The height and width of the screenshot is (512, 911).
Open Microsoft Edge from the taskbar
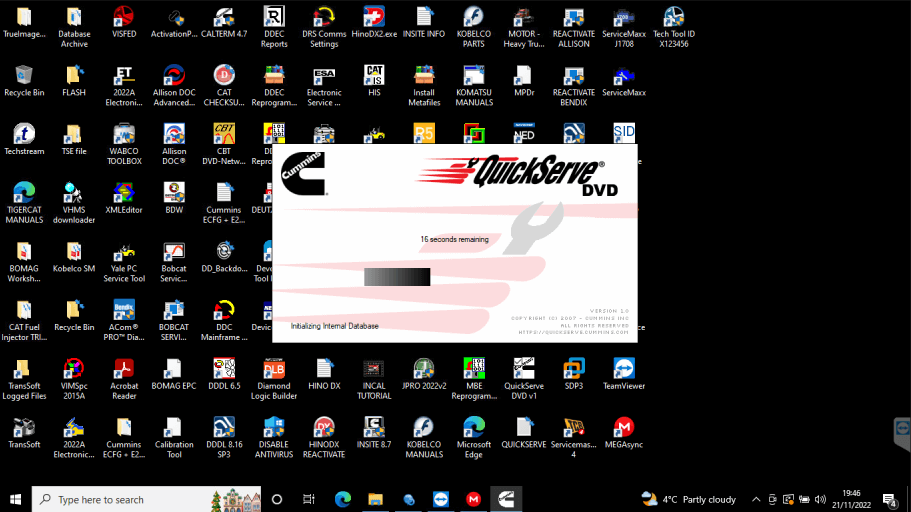342,499
